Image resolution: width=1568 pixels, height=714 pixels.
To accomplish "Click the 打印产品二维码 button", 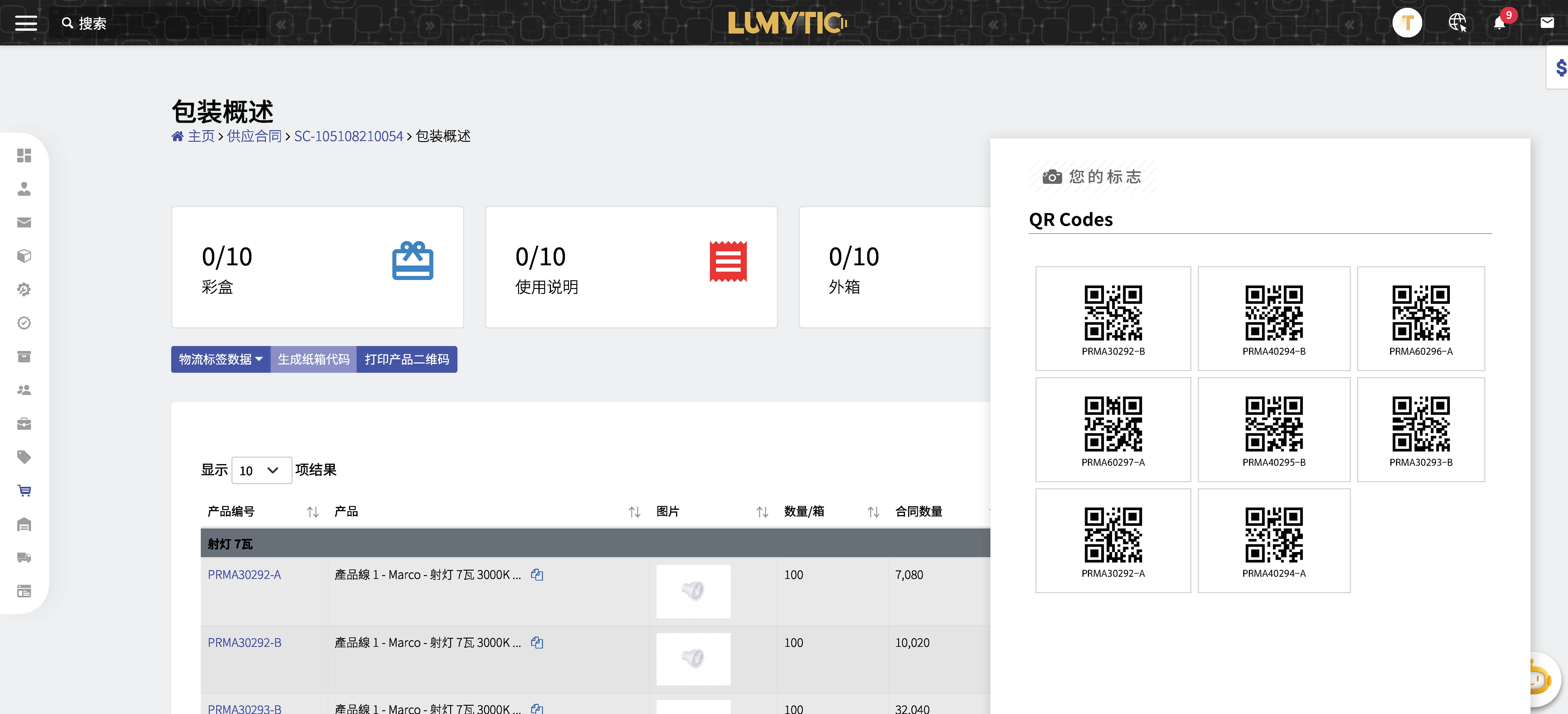I will 407,359.
